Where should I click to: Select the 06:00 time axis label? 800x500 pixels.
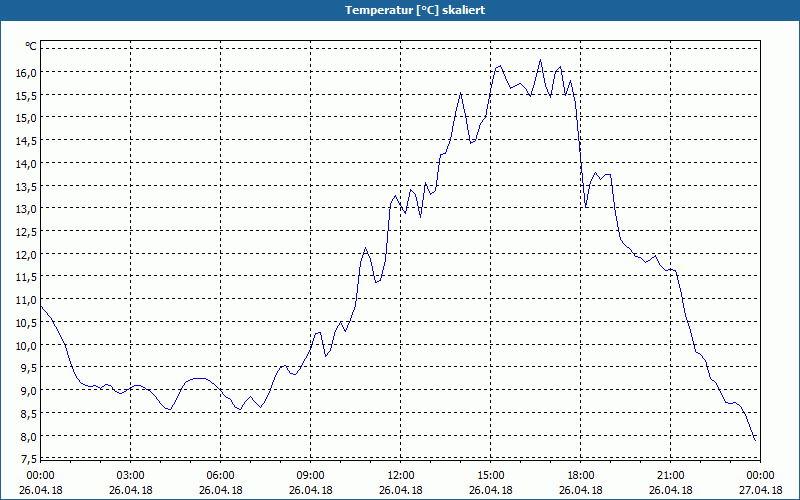pos(221,475)
